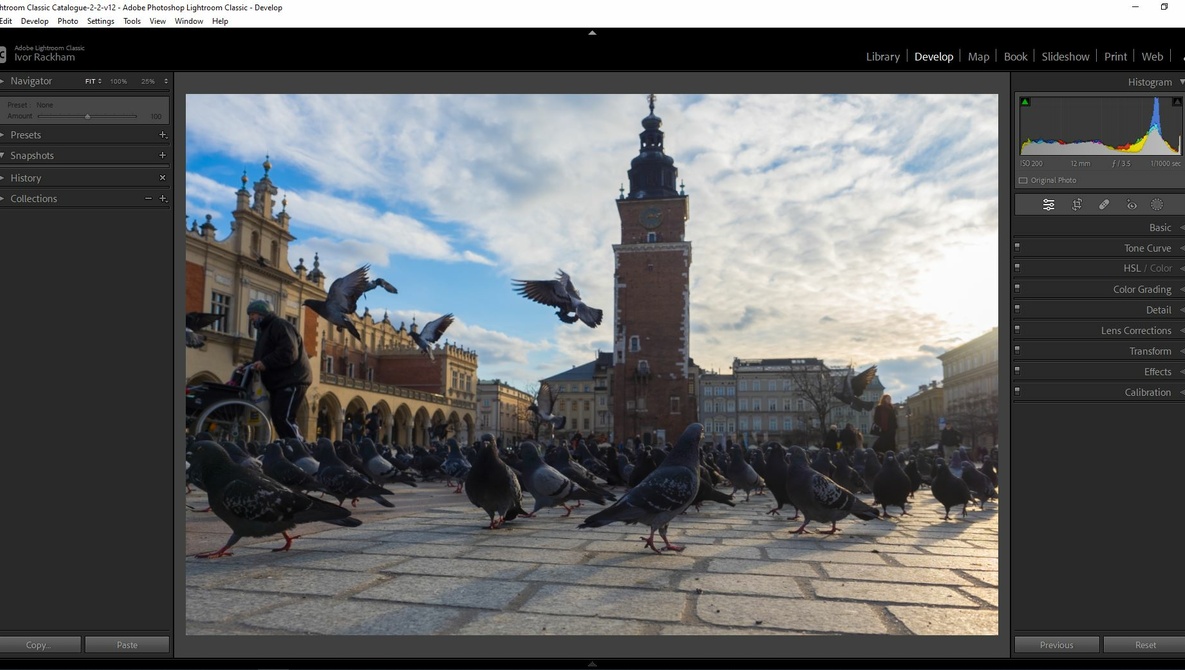1185x670 pixels.
Task: Click the Reset button
Action: [x=1145, y=645]
